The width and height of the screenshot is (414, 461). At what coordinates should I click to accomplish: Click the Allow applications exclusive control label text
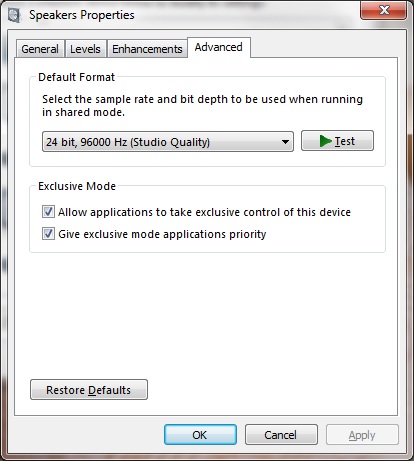pos(204,212)
